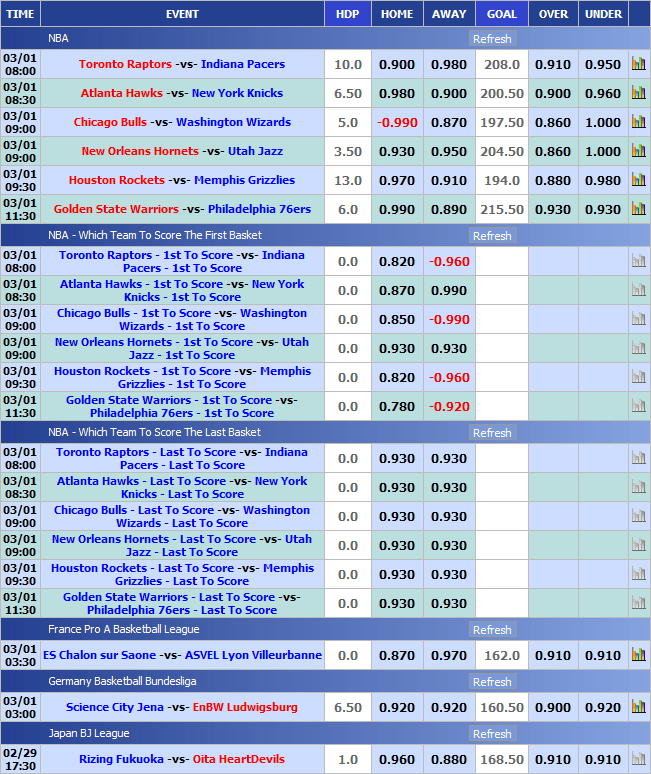Refresh the NBA odds section
Viewport: 651px width, 774px height.
tap(492, 39)
